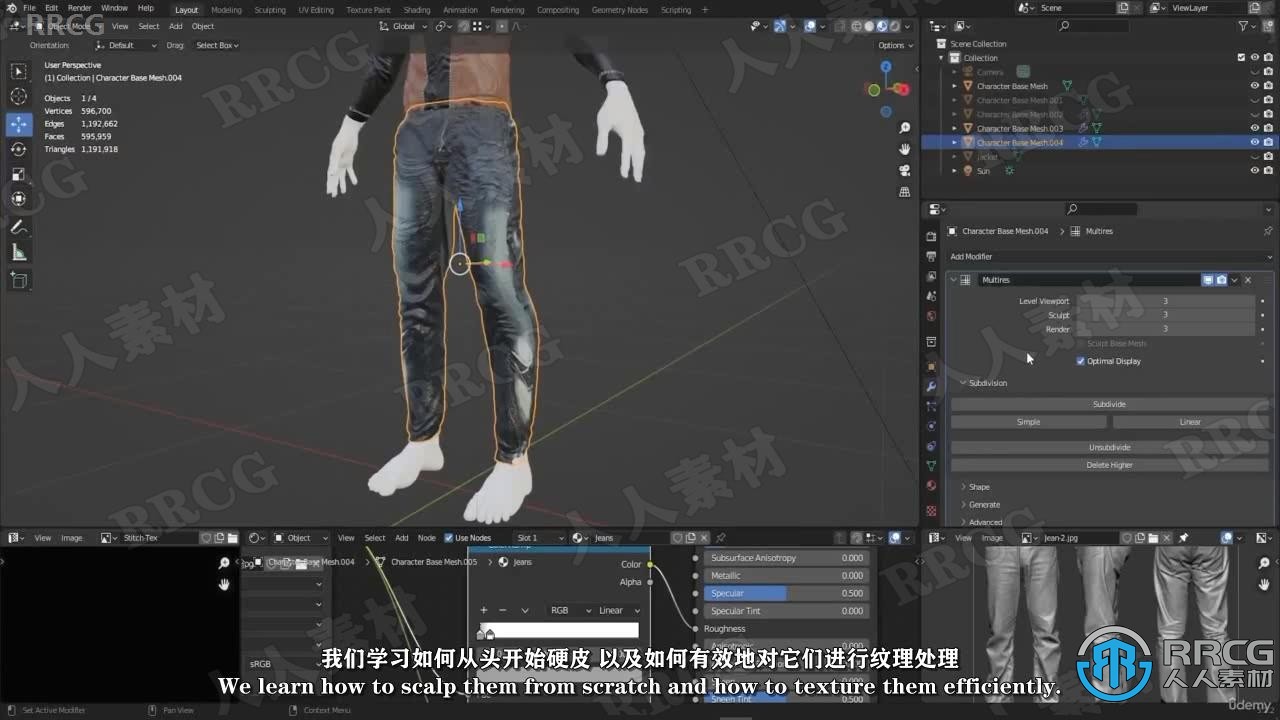Adjust the Specular value slider

tap(787, 593)
